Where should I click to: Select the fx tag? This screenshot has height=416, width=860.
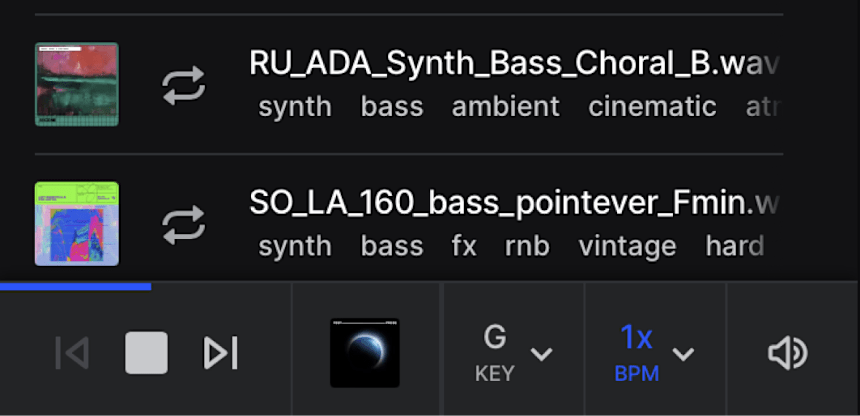click(x=465, y=246)
